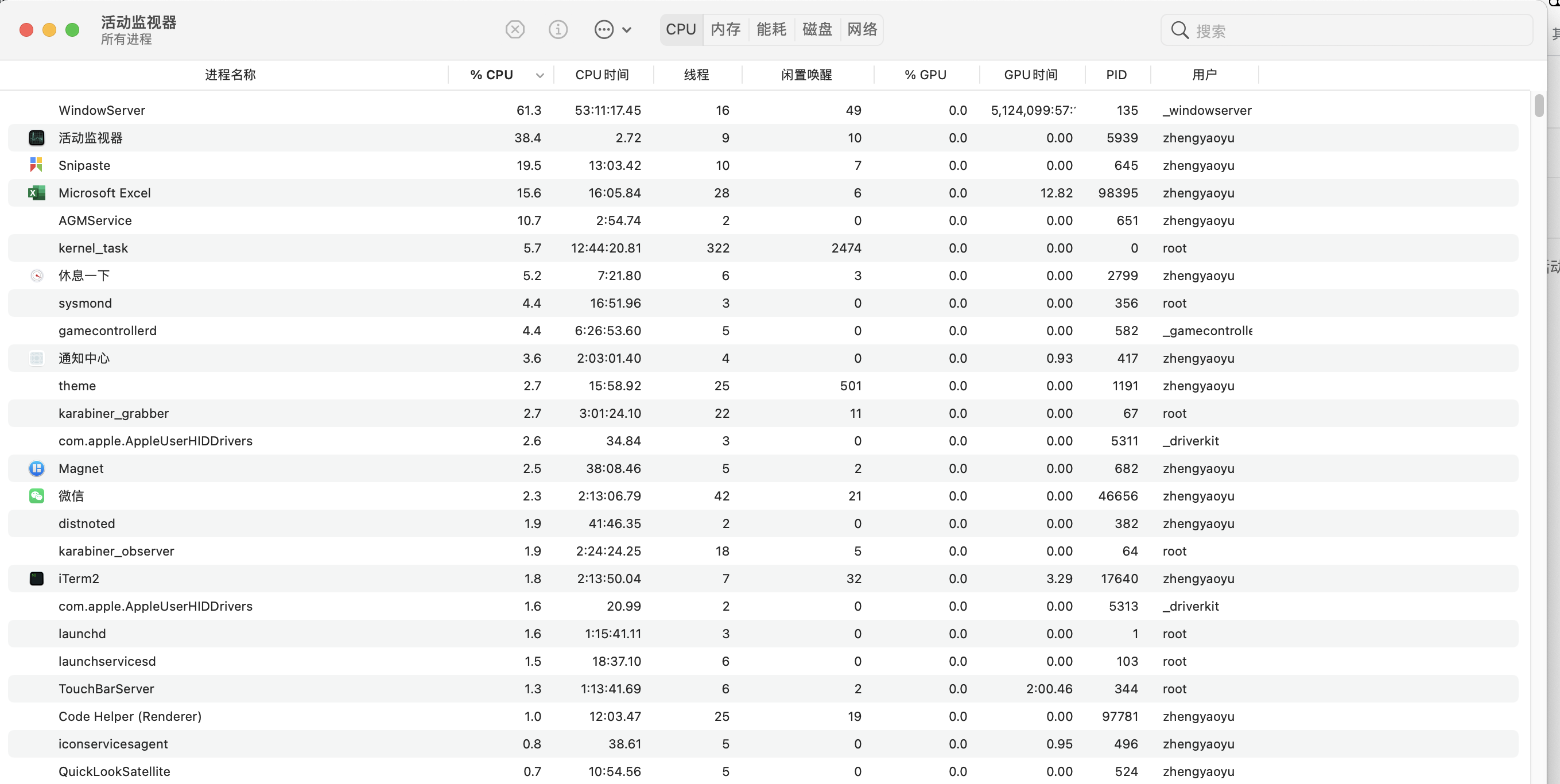Viewport: 1560px width, 784px height.
Task: Select the Code Helper (Renderer) process
Action: [130, 716]
